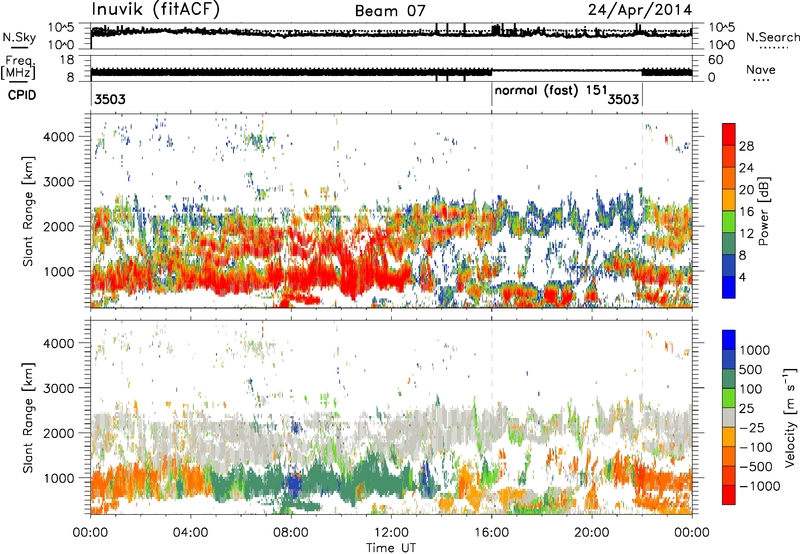The image size is (800, 554).
Task: Click the 'Time UT' axis label
Action: [391, 547]
